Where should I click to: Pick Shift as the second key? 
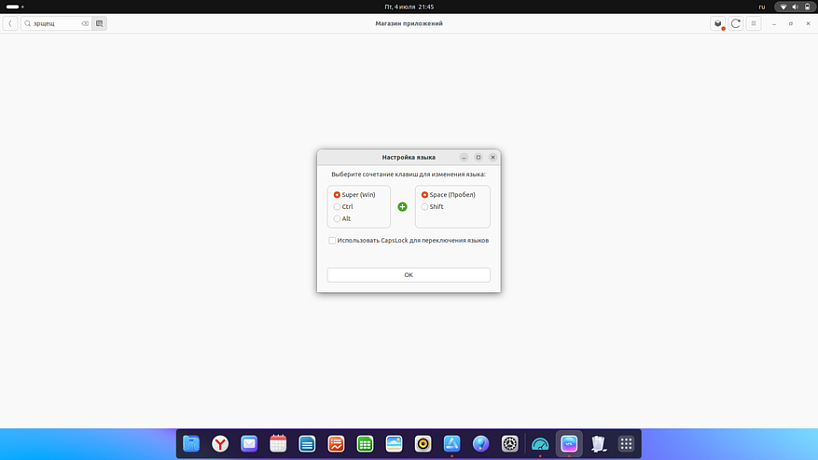[425, 207]
